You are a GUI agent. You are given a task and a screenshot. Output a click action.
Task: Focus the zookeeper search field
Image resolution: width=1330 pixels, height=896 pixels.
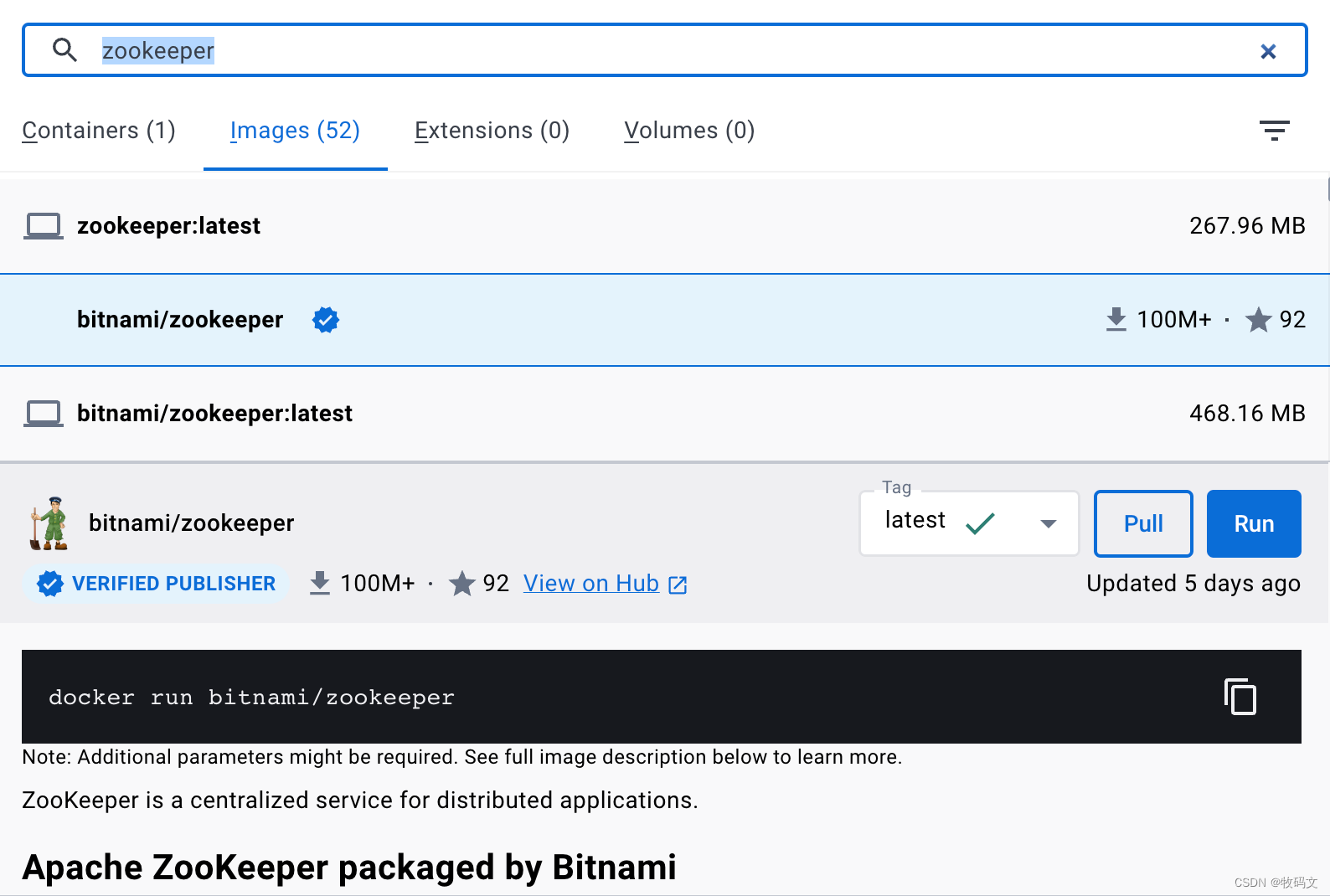coord(665,50)
